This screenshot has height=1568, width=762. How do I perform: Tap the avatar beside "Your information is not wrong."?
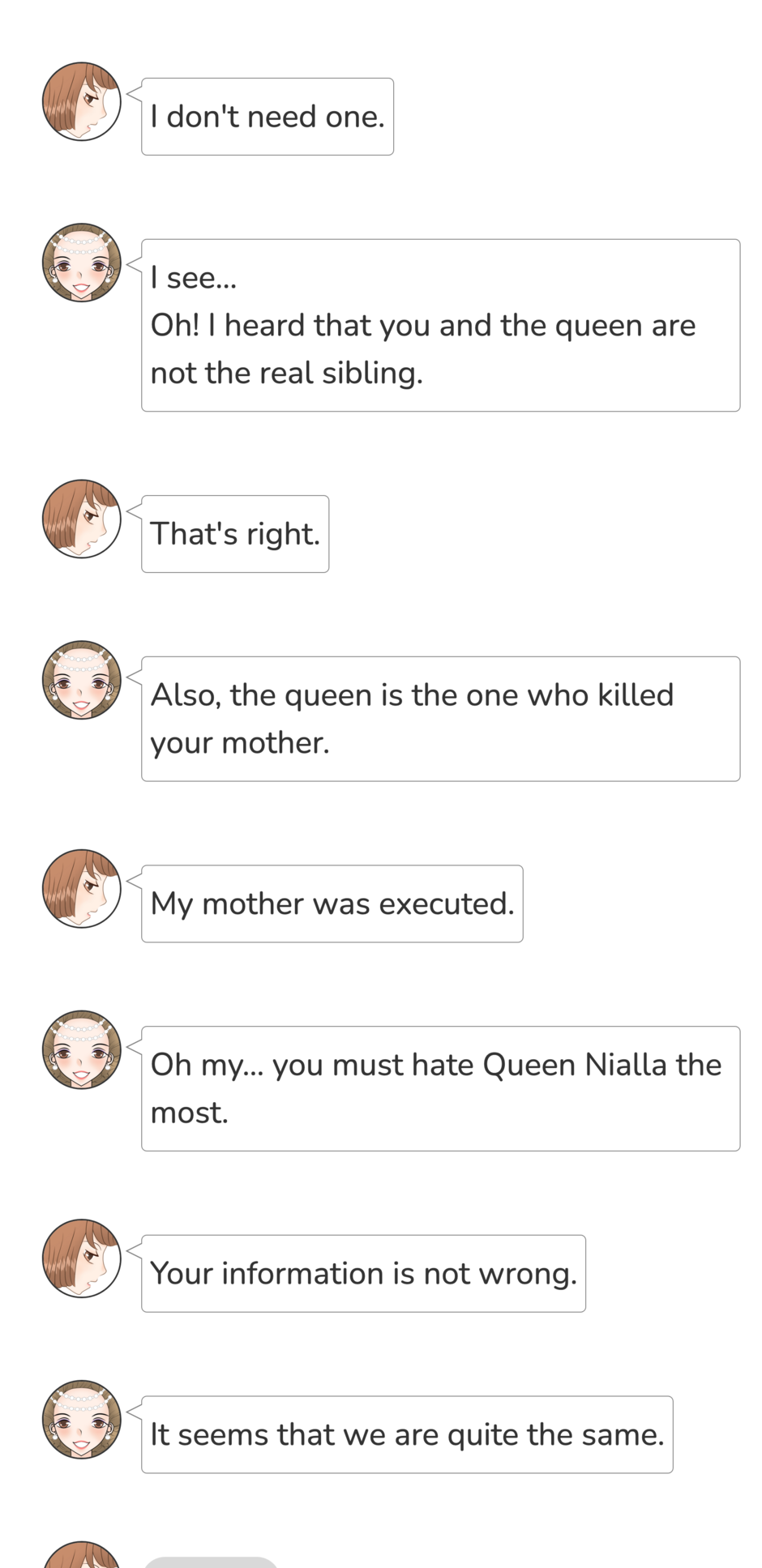(81, 1258)
